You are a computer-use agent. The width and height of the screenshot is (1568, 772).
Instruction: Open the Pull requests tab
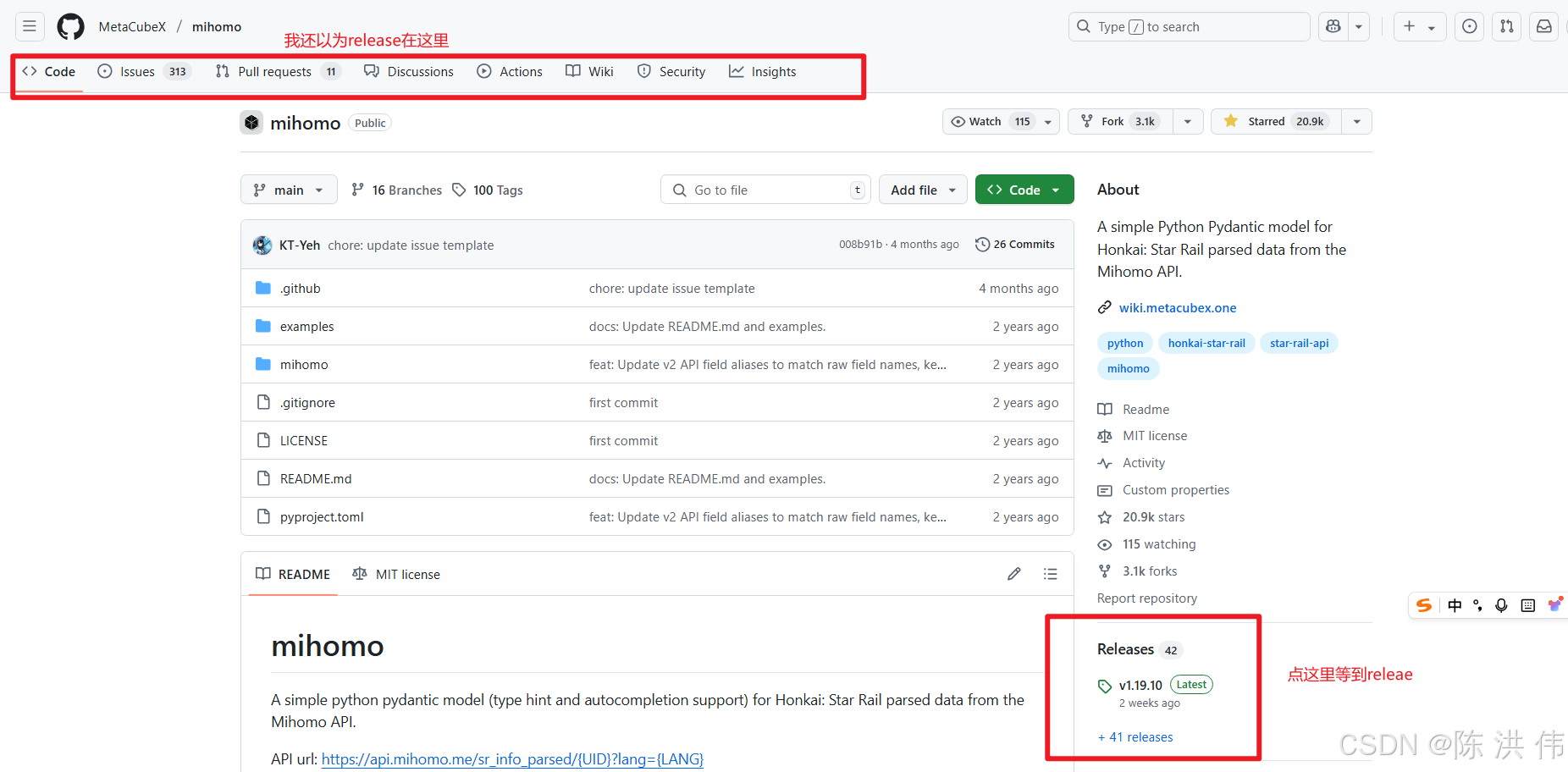click(x=278, y=72)
